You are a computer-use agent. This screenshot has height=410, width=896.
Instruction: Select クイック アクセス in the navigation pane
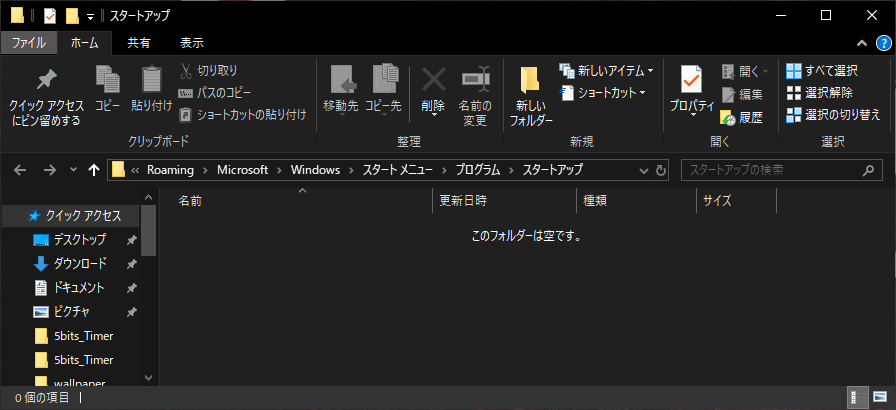point(70,215)
